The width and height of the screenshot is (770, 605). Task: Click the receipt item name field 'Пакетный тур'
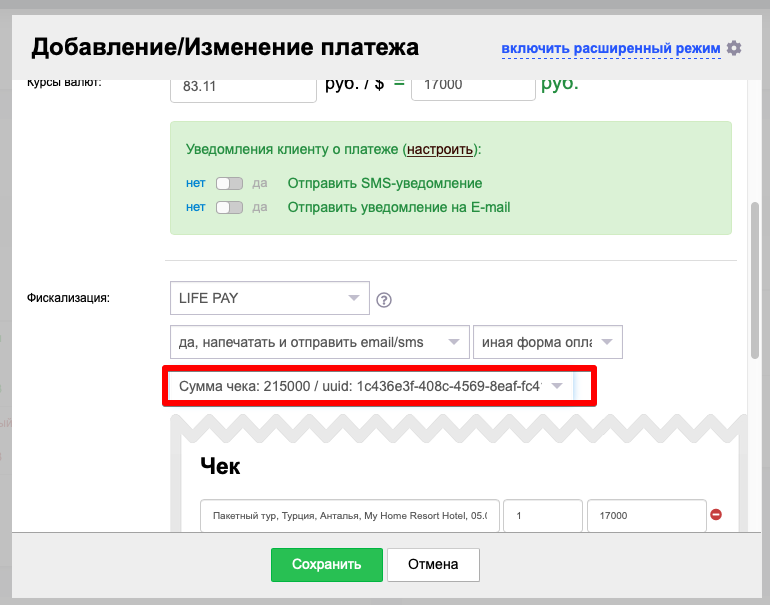tap(350, 516)
